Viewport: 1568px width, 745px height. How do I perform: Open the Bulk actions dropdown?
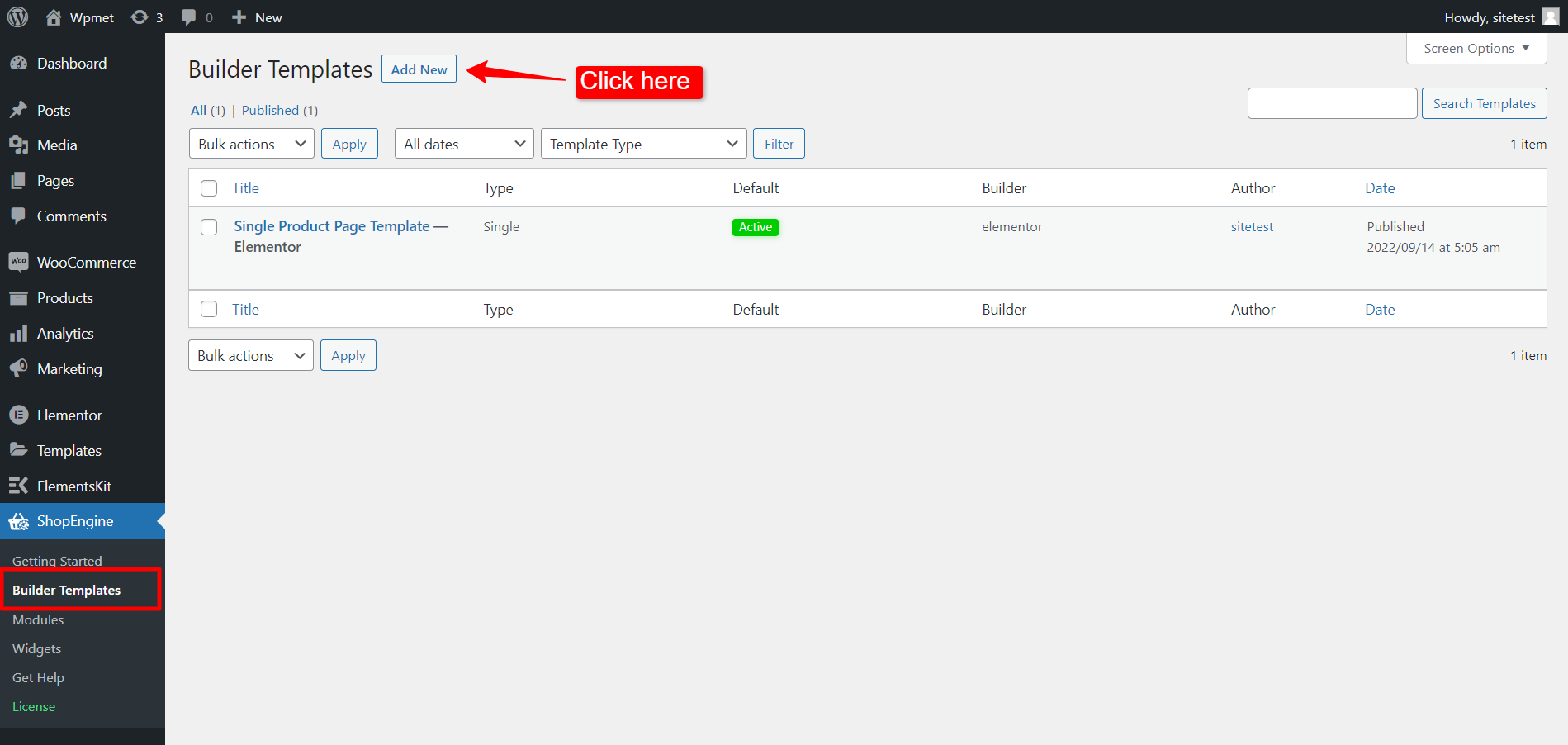(x=250, y=143)
